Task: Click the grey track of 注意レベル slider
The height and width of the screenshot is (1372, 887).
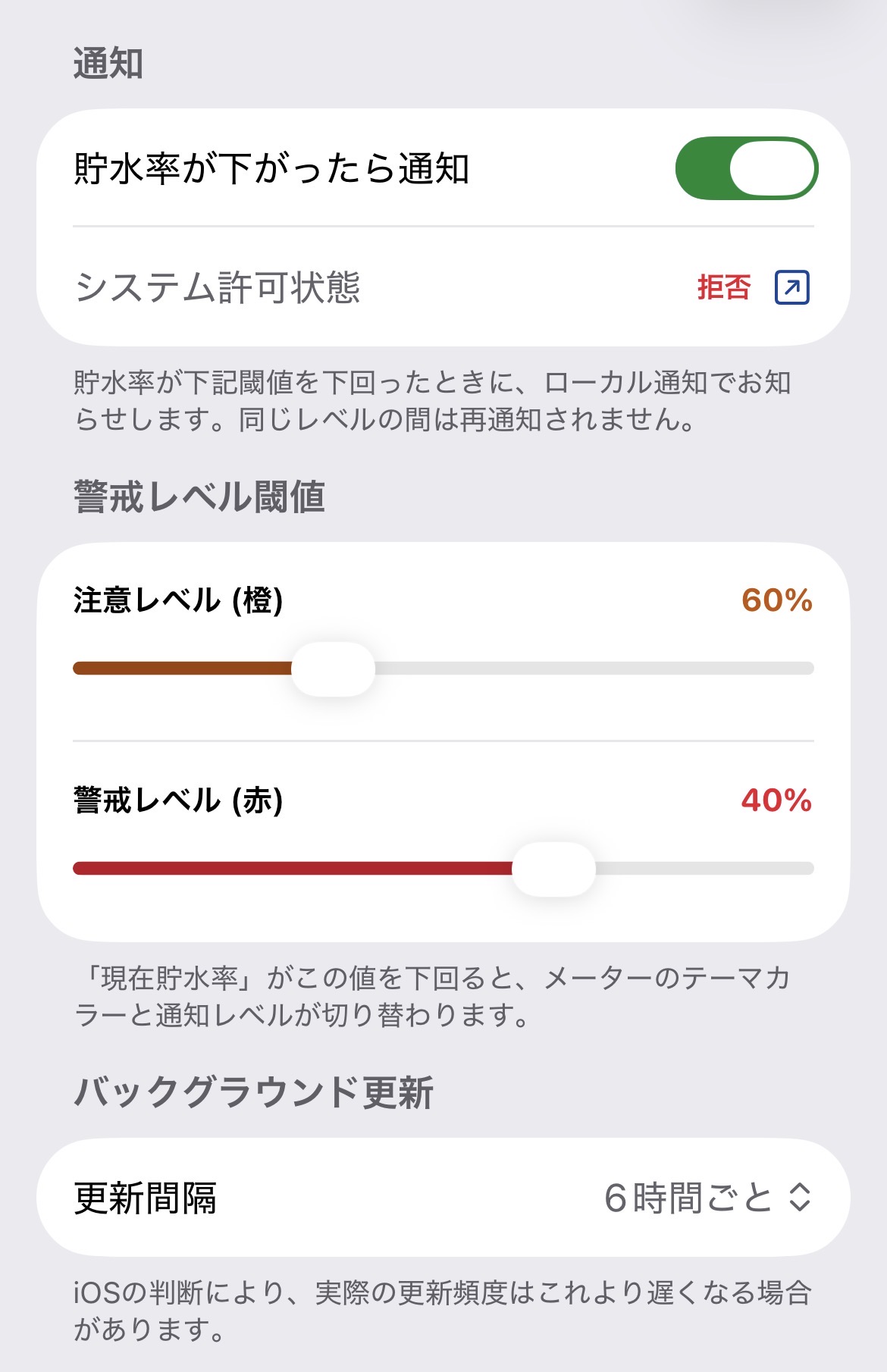Action: pyautogui.click(x=594, y=669)
